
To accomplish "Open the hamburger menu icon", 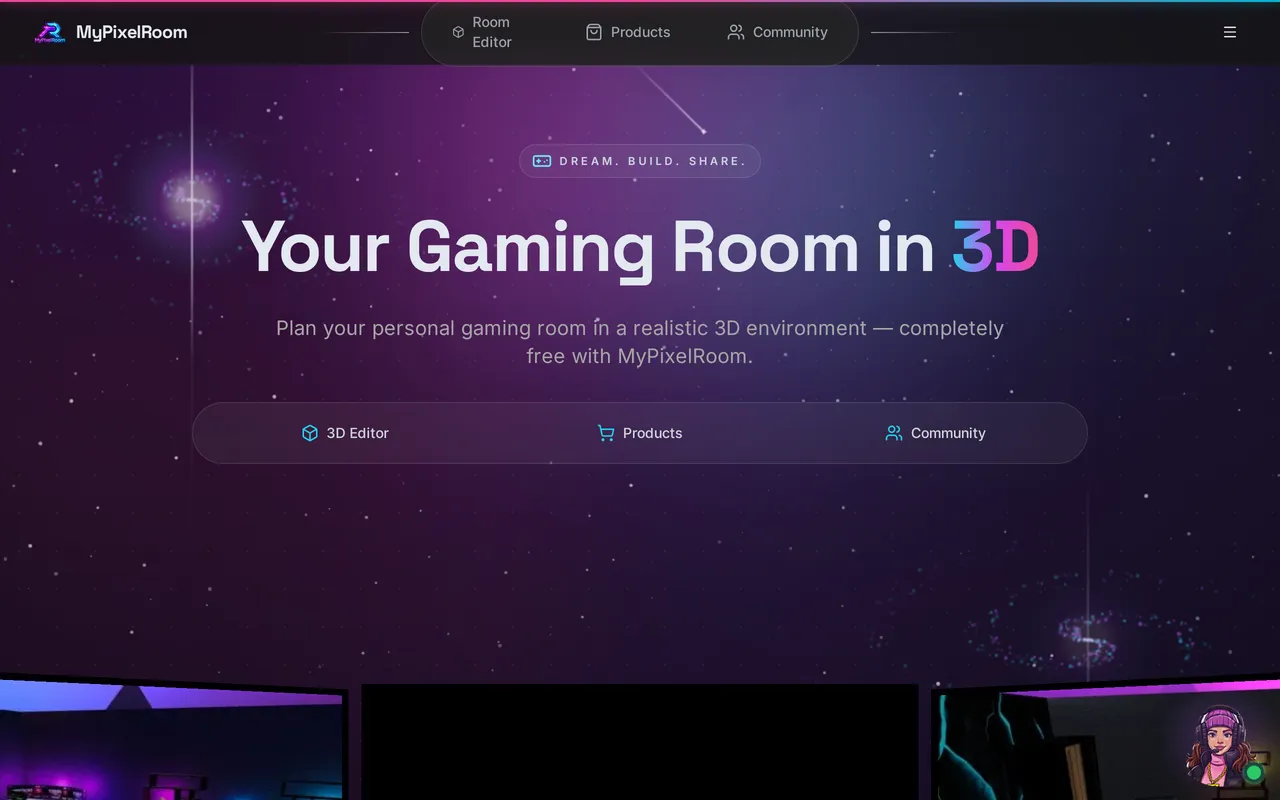I will pyautogui.click(x=1230, y=32).
